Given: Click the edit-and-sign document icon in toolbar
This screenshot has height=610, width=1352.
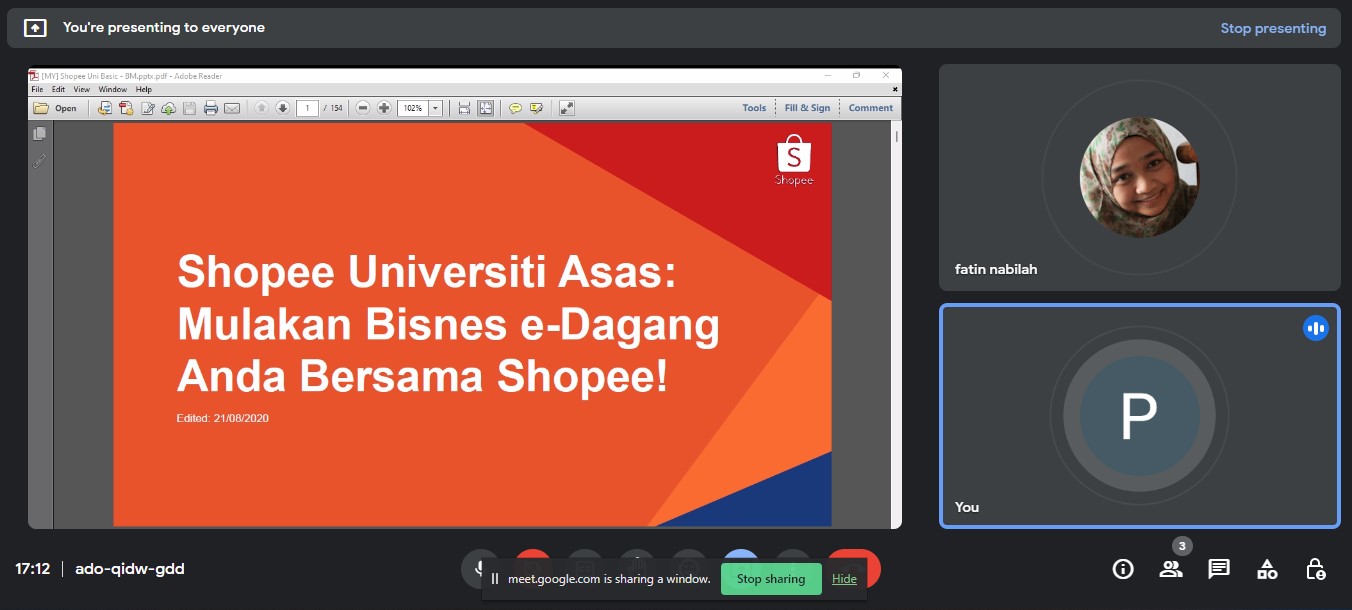Looking at the screenshot, I should tap(148, 108).
